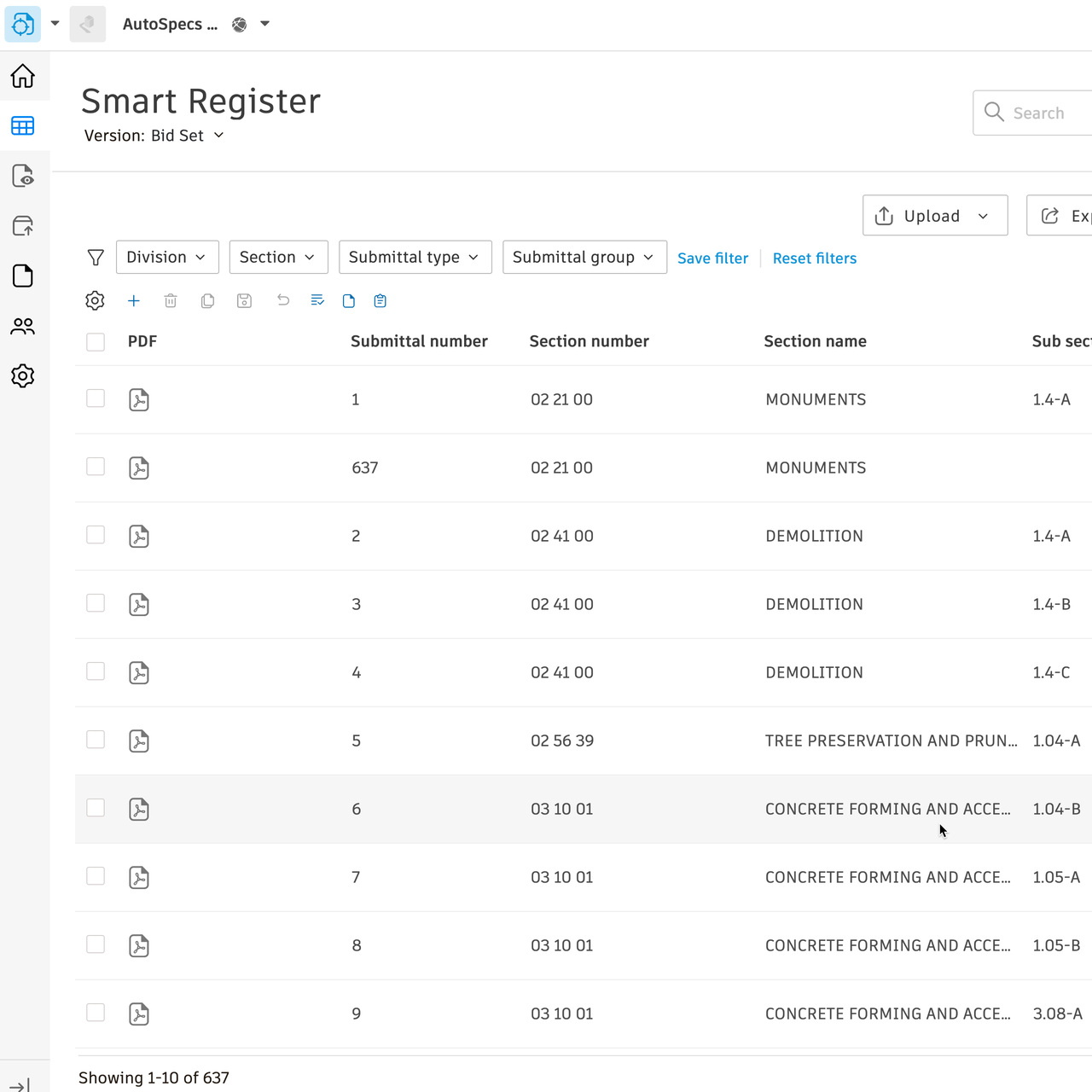Viewport: 1092px width, 1092px height.
Task: Click the PDF column header
Action: (x=142, y=341)
